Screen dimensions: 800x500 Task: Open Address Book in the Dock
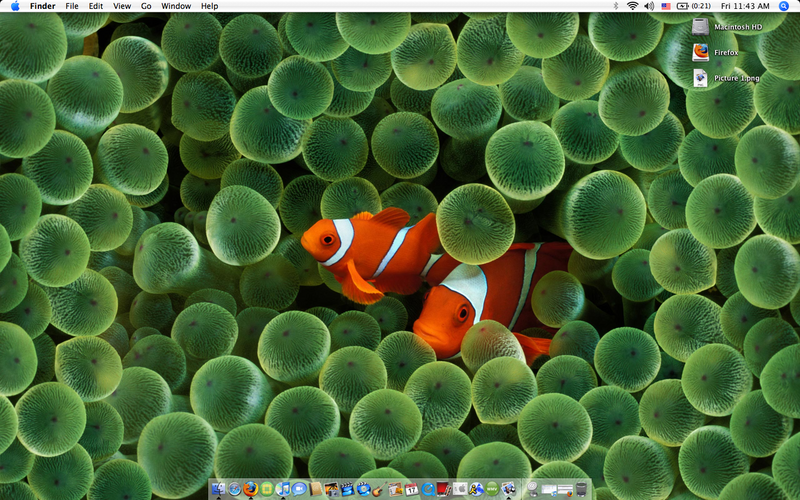(315, 489)
